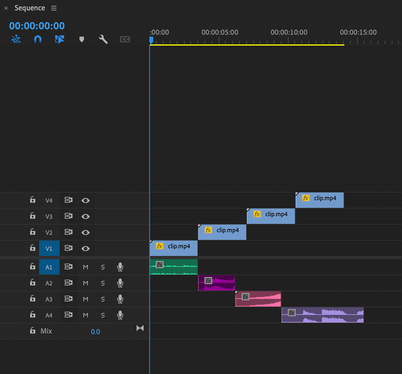Click the Add Marker icon
This screenshot has height=374, width=402.
click(x=81, y=39)
